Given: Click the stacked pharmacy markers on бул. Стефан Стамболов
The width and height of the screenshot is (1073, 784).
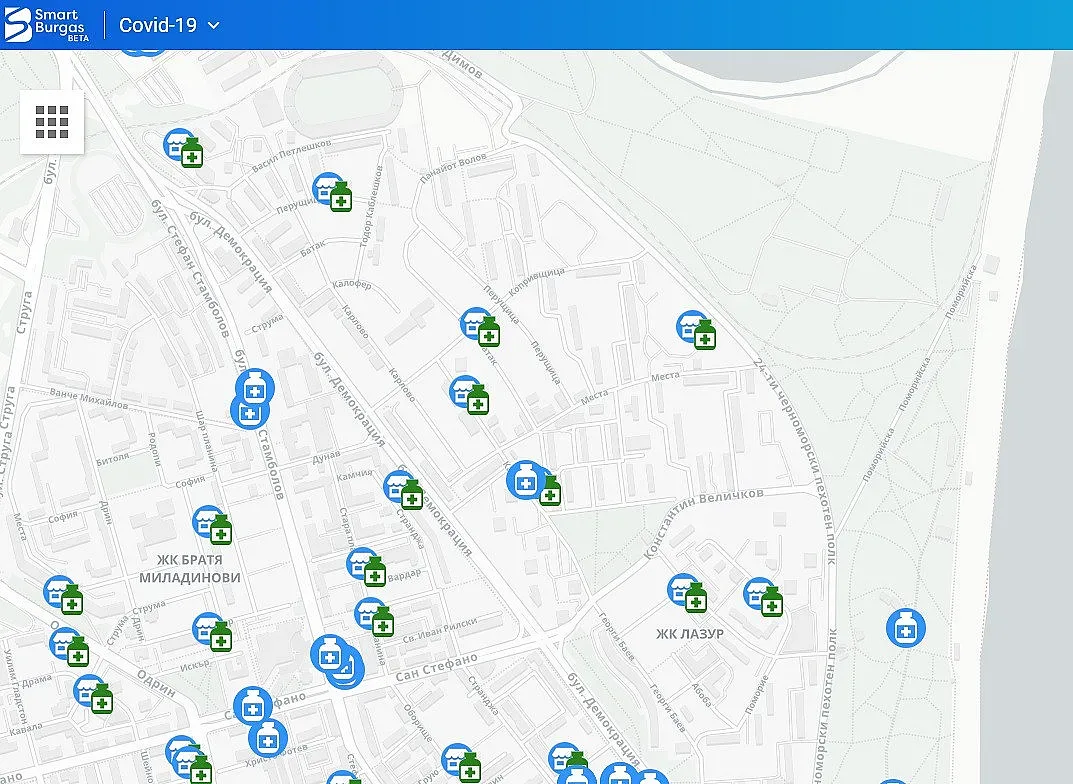Looking at the screenshot, I should point(252,398).
